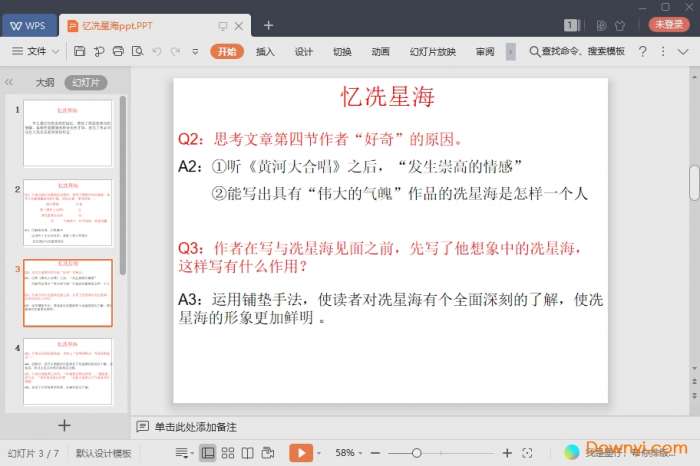The height and width of the screenshot is (466, 700).
Task: Click the status bar icon right of Reading view
Action: coord(268,453)
